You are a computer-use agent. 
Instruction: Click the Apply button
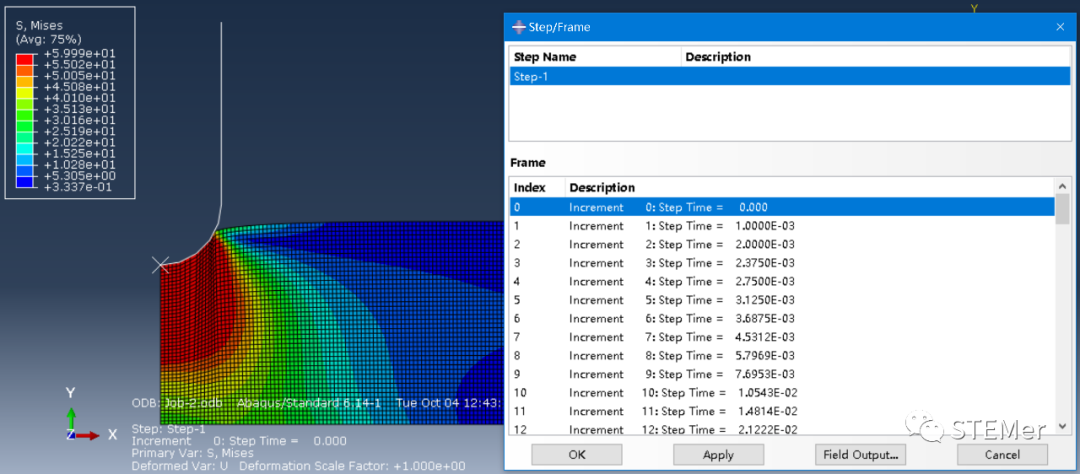[x=718, y=455]
